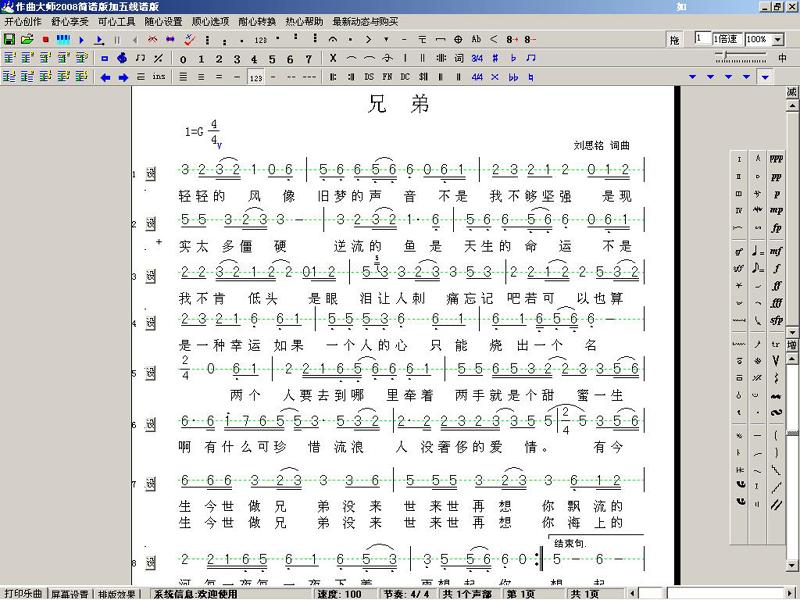Open the 开心创作 menu
Image resolution: width=800 pixels, height=600 pixels.
tap(23, 21)
